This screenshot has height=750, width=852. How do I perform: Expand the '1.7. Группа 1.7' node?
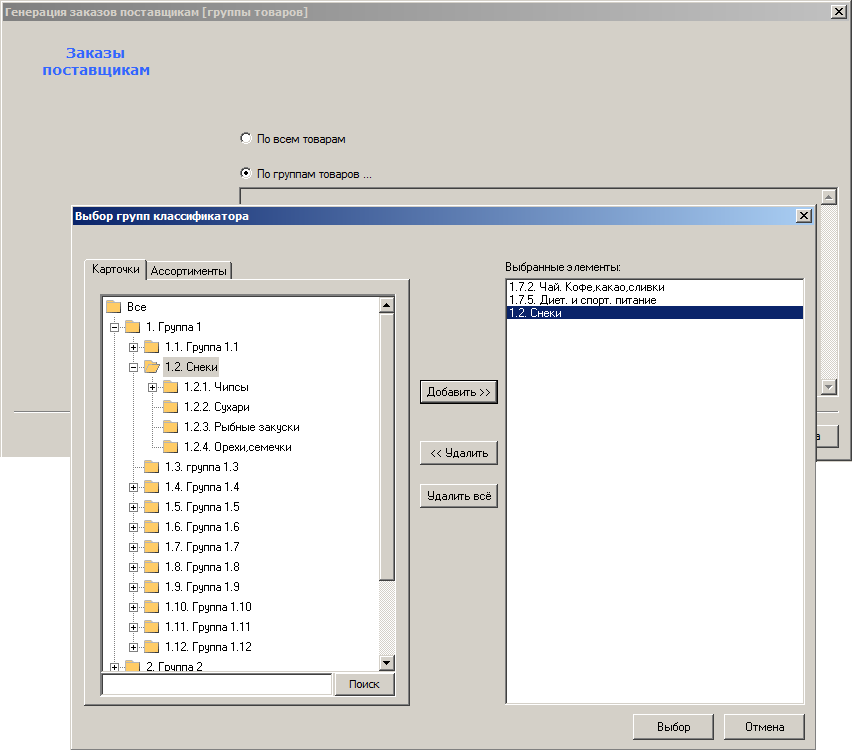[x=133, y=547]
